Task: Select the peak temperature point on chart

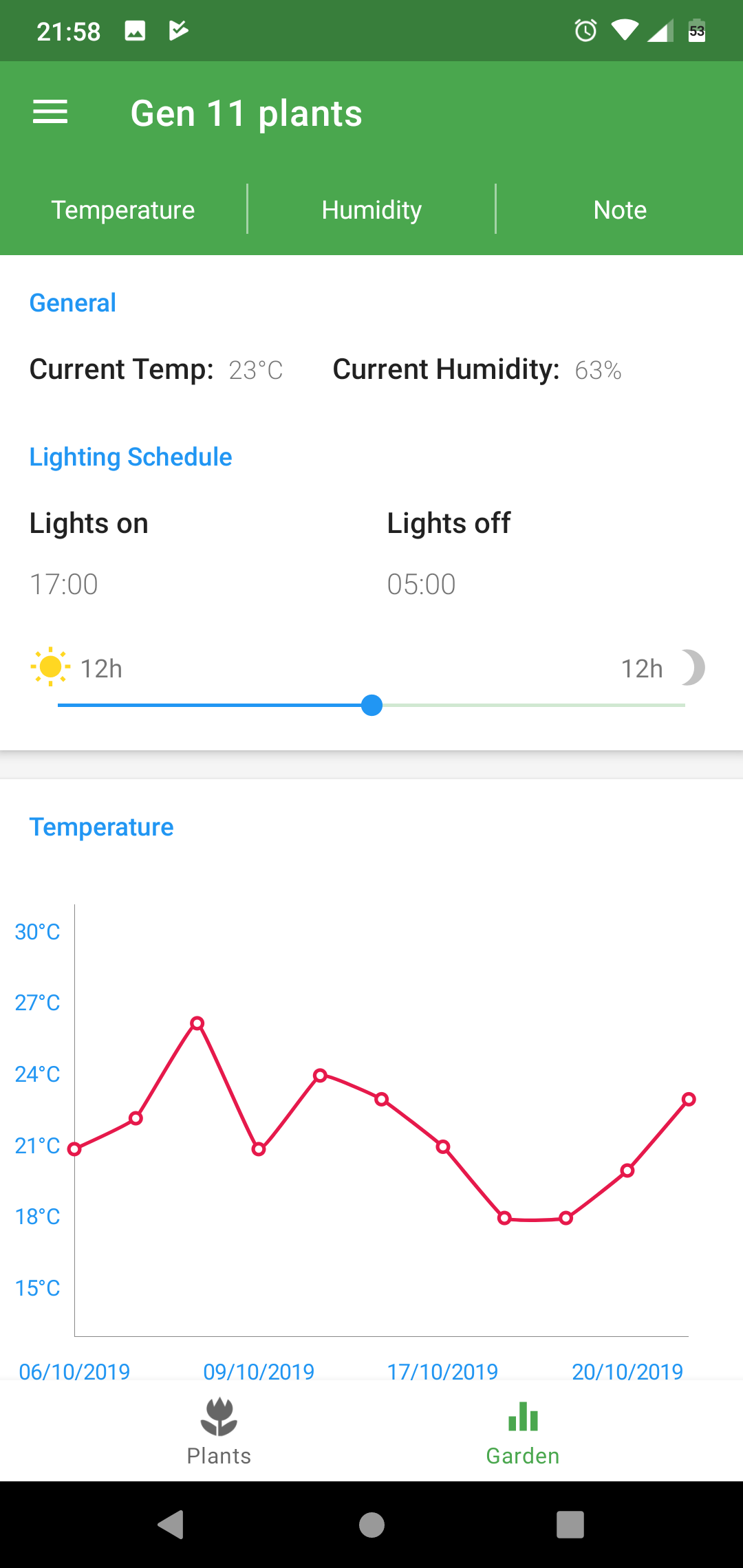Action: coord(197,1023)
